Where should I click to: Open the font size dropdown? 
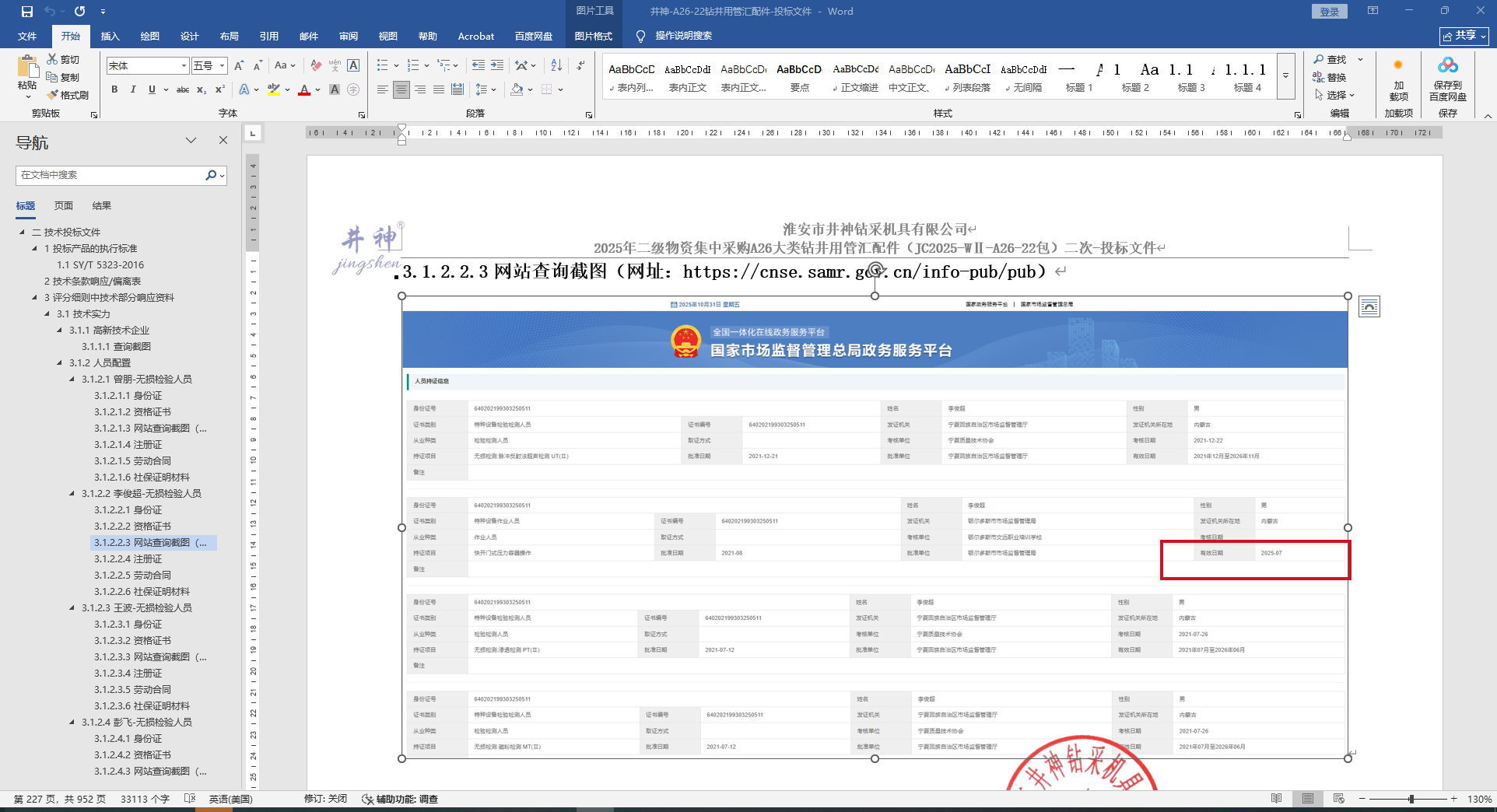coord(223,66)
